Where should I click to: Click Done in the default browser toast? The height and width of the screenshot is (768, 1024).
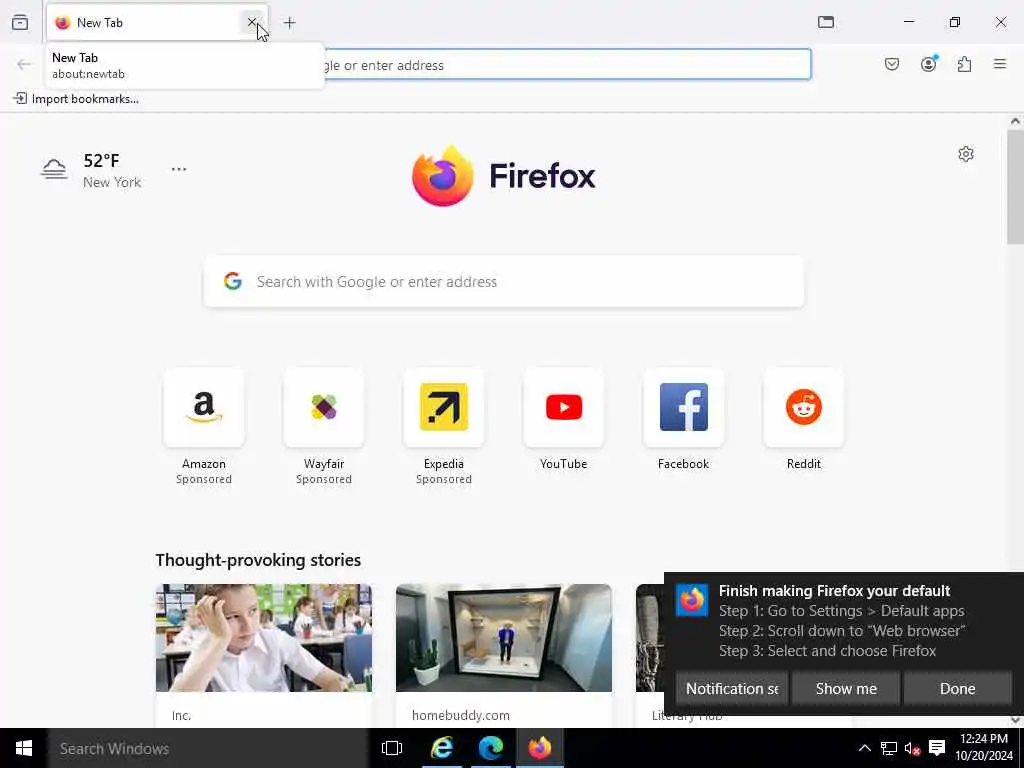[x=957, y=688]
